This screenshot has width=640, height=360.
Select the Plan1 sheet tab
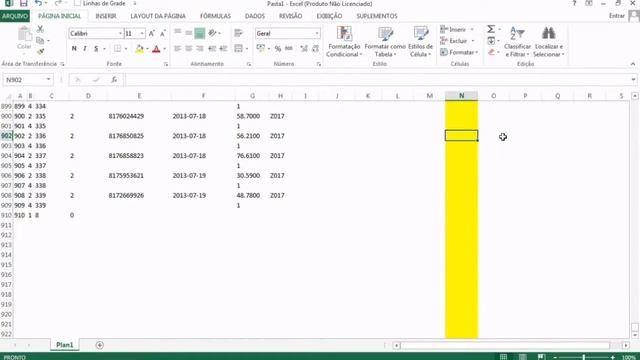pyautogui.click(x=64, y=345)
